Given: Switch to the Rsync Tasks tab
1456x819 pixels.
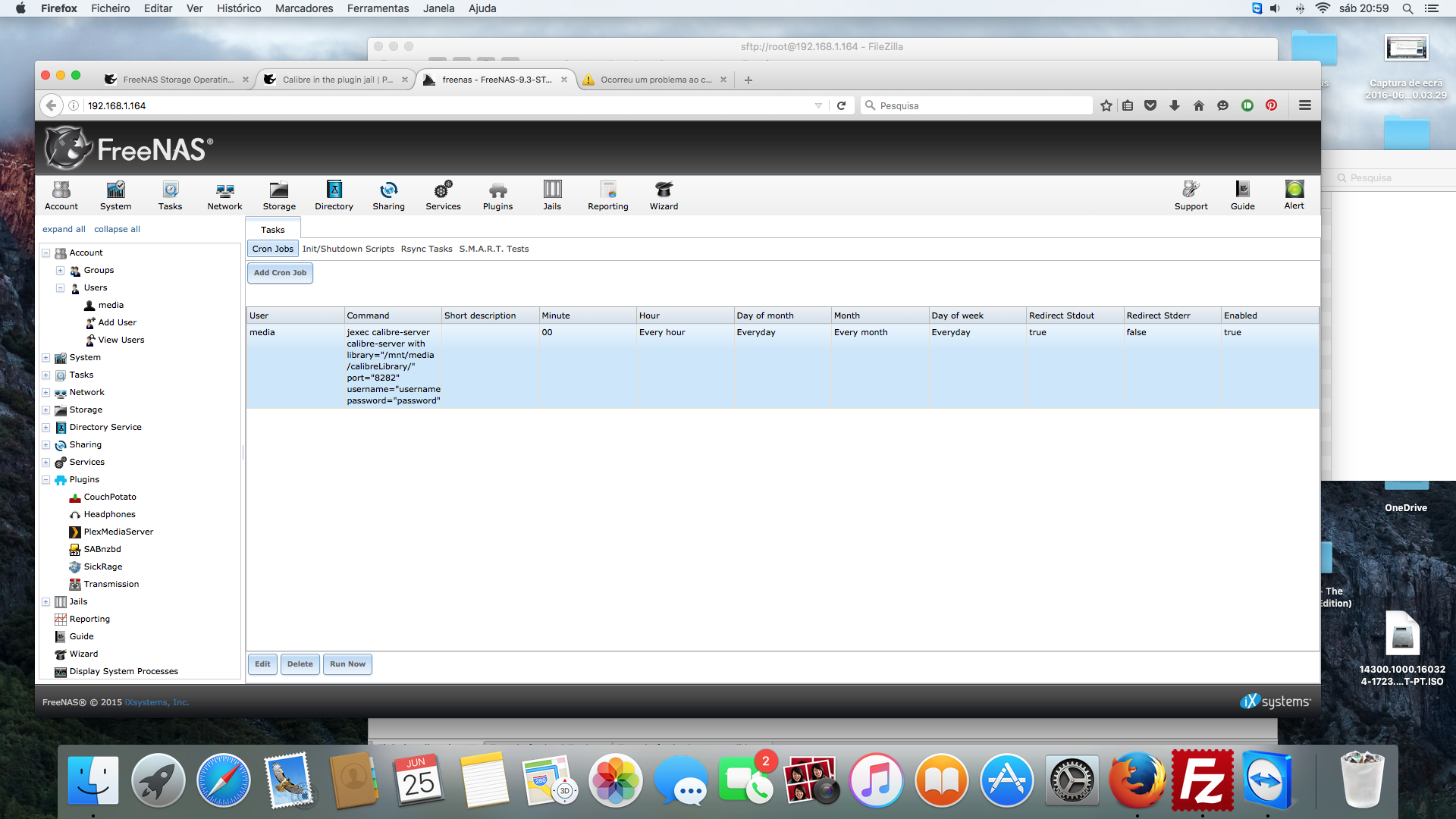Looking at the screenshot, I should (x=426, y=249).
